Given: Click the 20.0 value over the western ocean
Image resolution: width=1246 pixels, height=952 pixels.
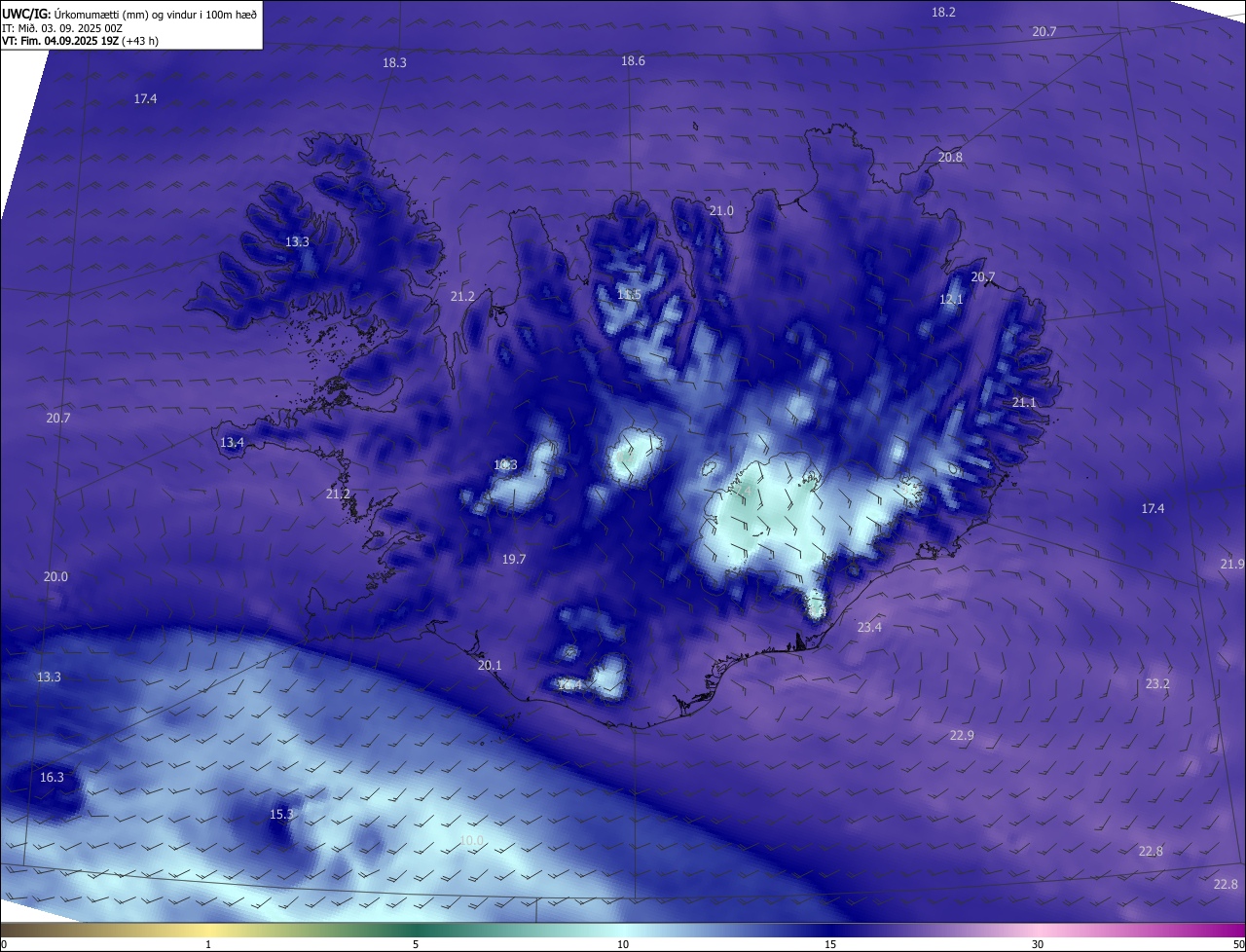Looking at the screenshot, I should [x=55, y=576].
